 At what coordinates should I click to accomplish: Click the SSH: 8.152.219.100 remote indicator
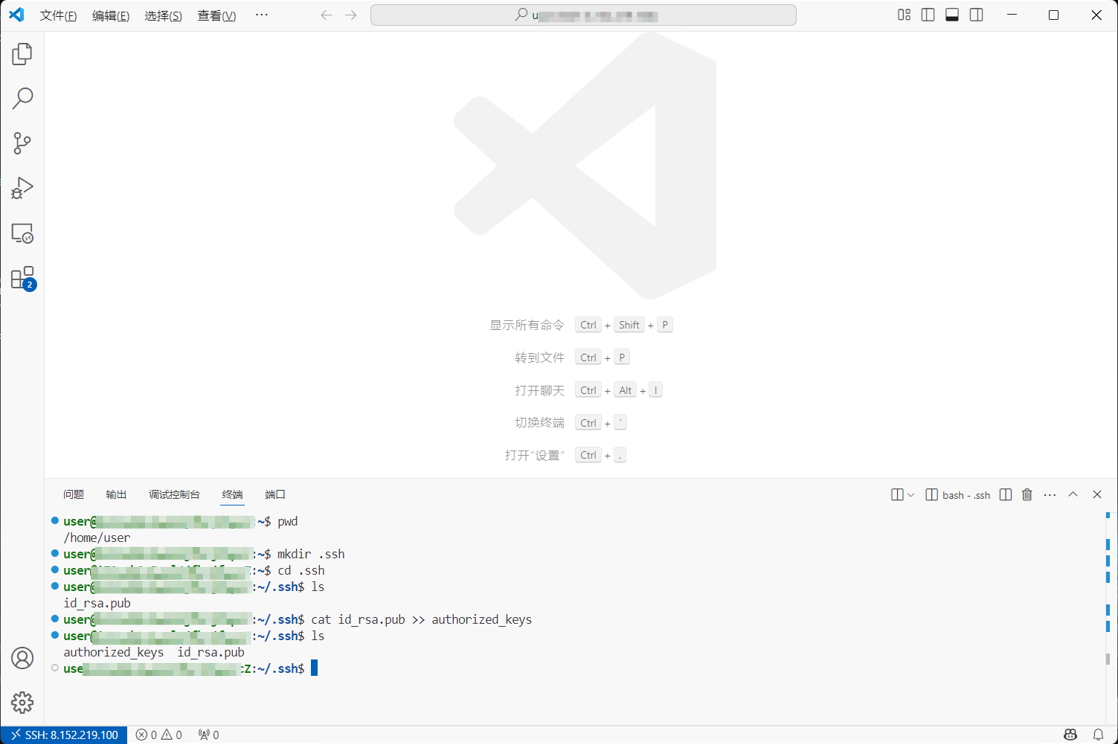click(64, 735)
